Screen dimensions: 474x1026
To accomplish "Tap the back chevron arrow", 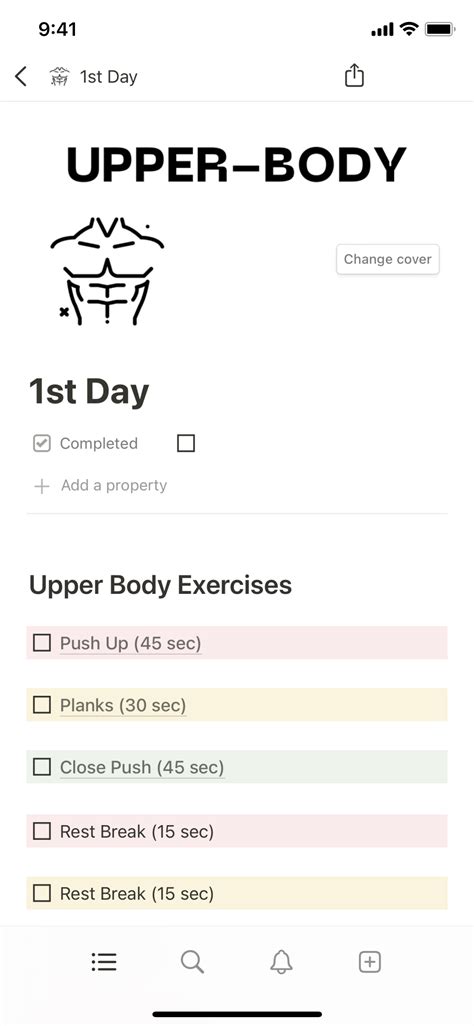I will click(x=21, y=77).
